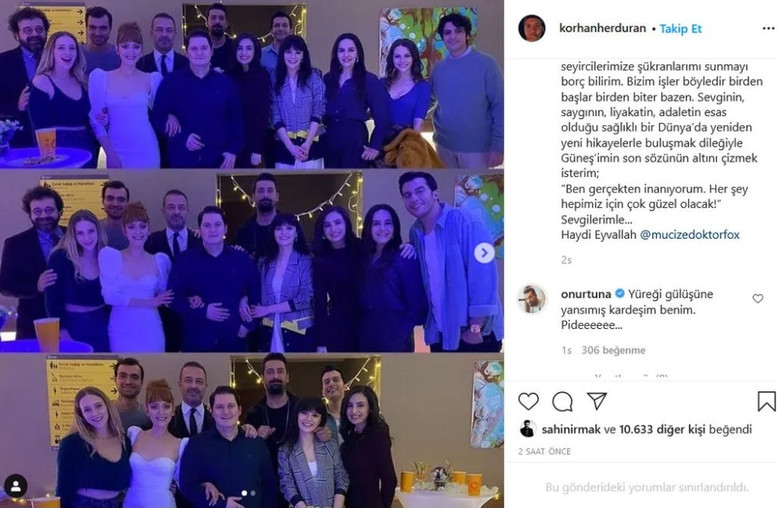
Task: Go to next photo arrow
Action: (484, 253)
